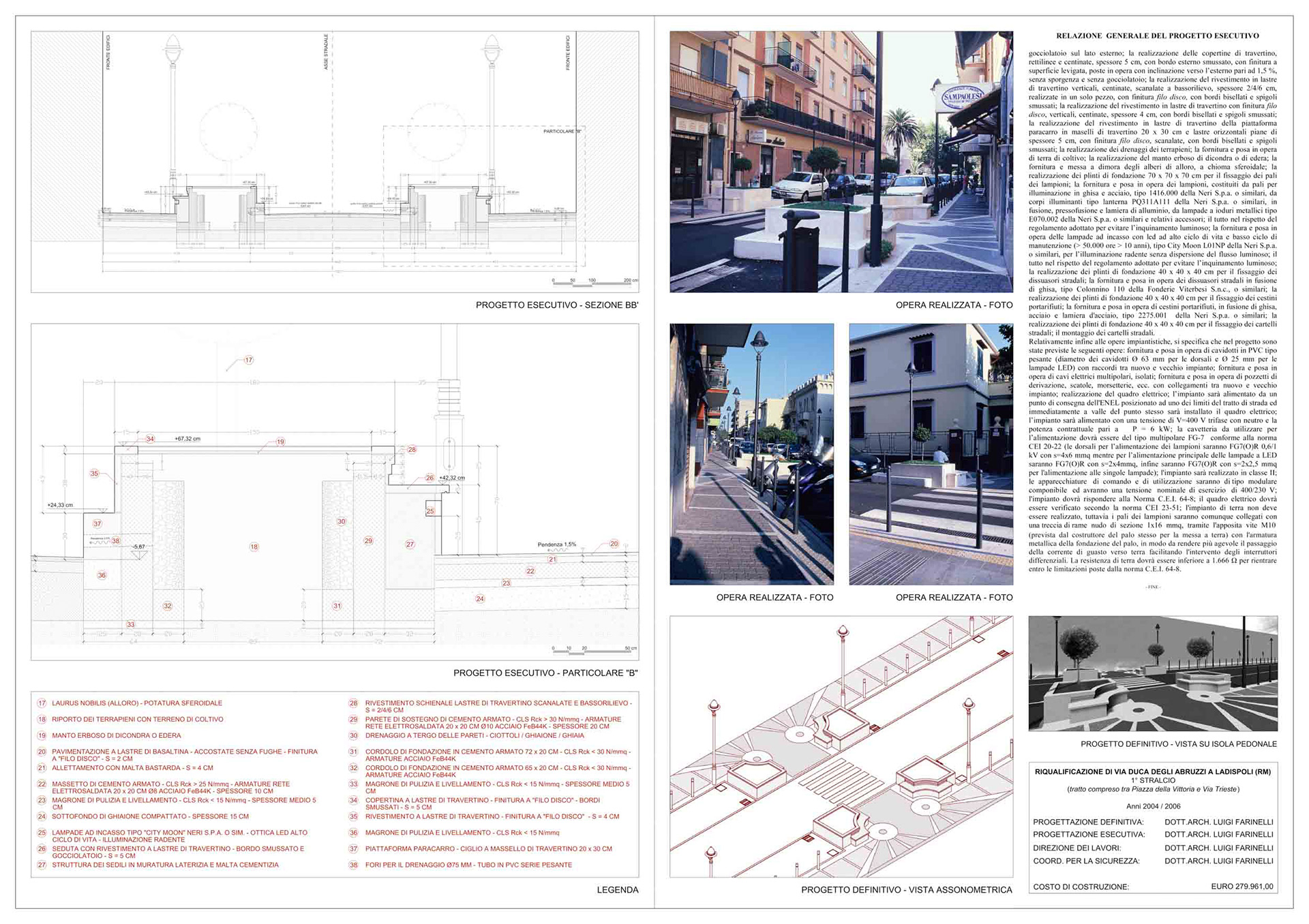Image resolution: width=1309 pixels, height=924 pixels.
Task: Select legend entry 'STRUTTURA DEI SEDILI IN MURATURA LATERIZIA'
Action: [166, 865]
